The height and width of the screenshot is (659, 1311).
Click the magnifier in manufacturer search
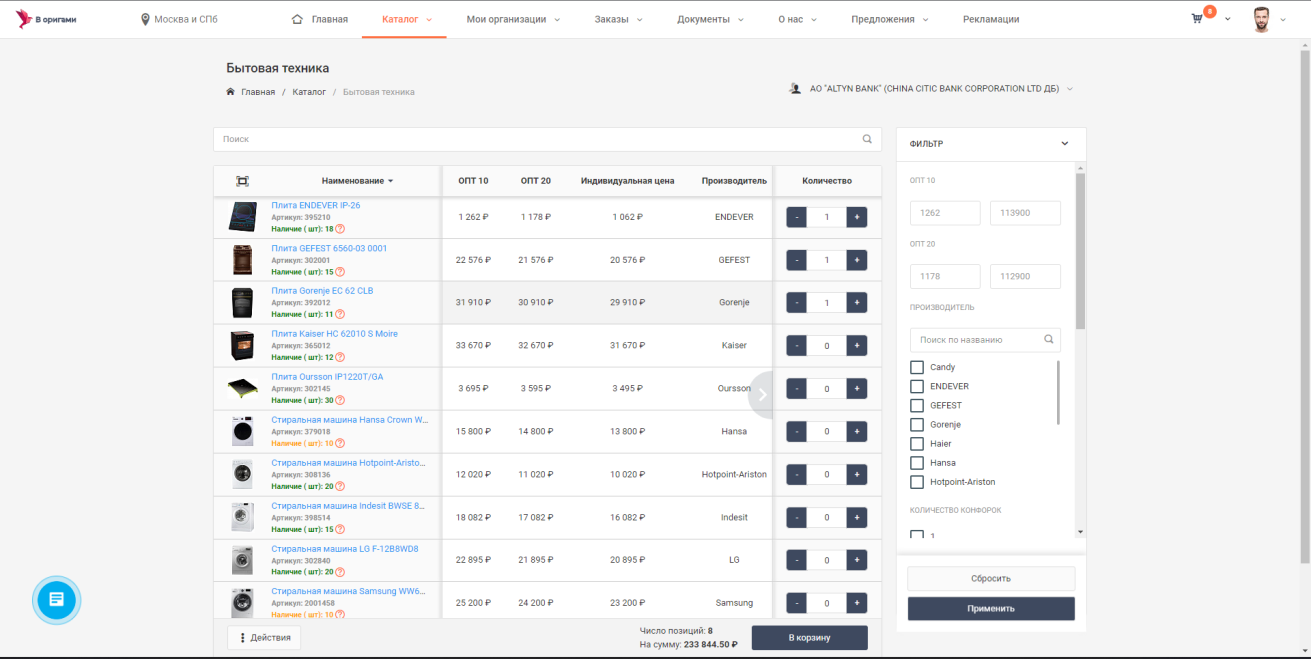pyautogui.click(x=1048, y=340)
